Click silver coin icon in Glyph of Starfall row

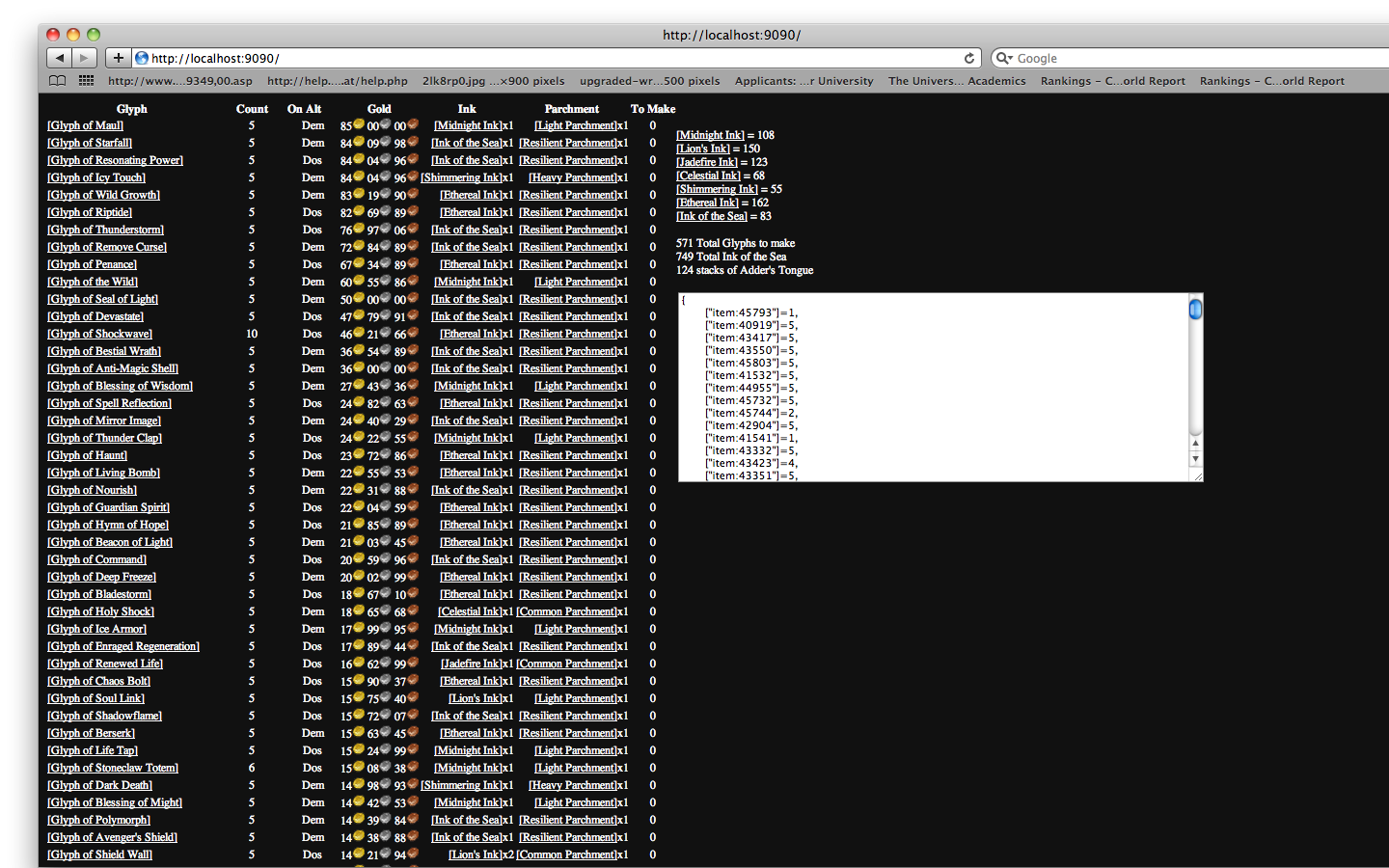tap(386, 142)
